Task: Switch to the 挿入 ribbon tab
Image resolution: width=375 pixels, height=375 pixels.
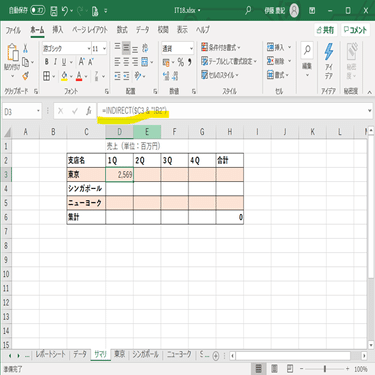Action: tap(58, 30)
